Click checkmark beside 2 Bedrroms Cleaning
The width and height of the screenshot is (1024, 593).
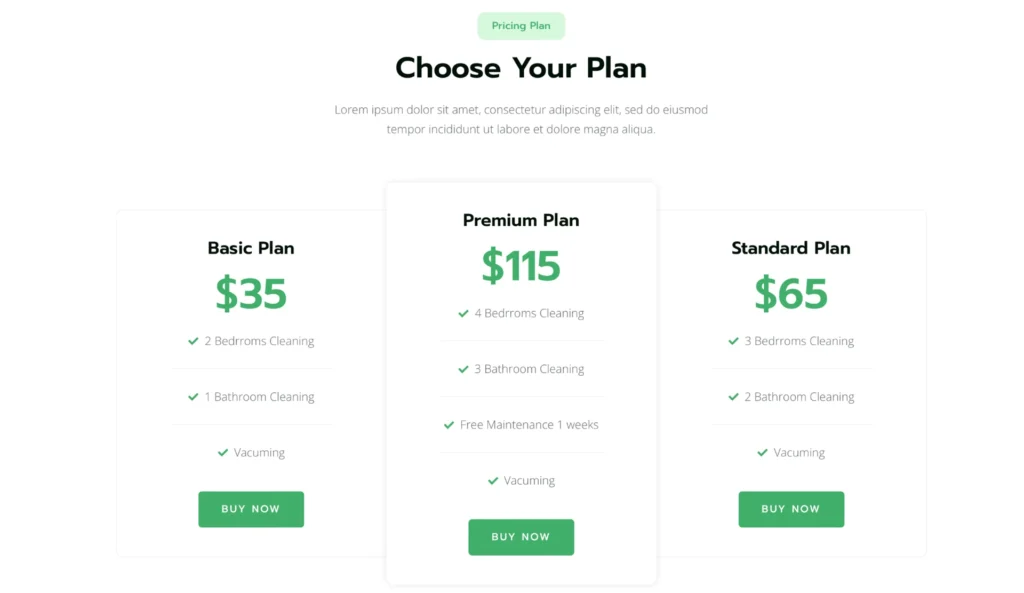(193, 341)
